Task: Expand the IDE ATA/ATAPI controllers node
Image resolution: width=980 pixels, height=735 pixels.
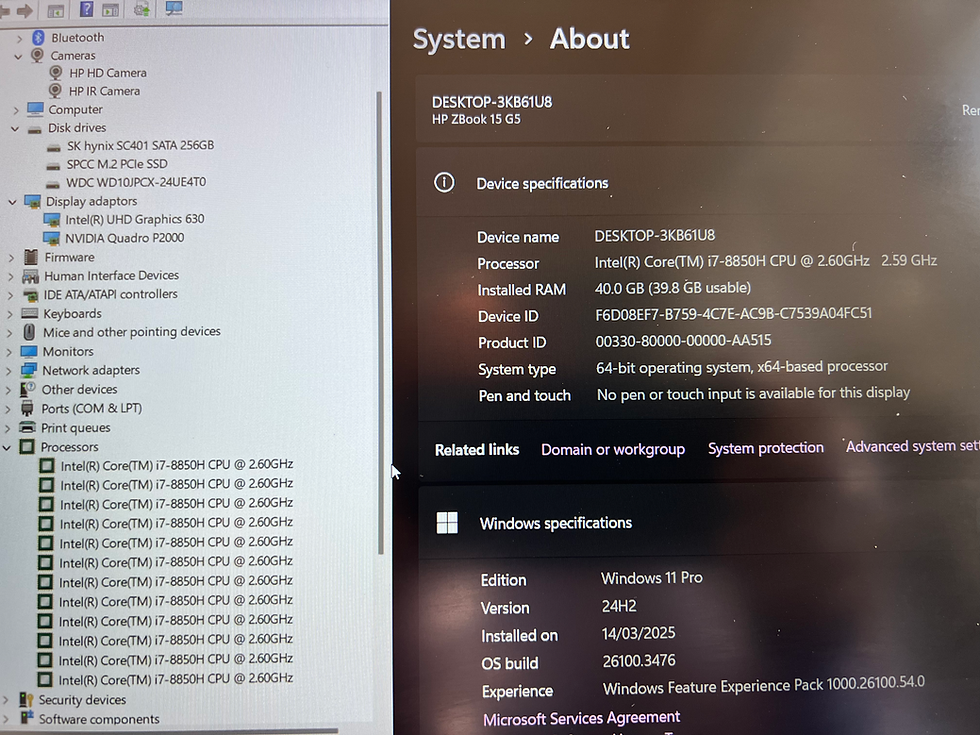Action: 10,295
